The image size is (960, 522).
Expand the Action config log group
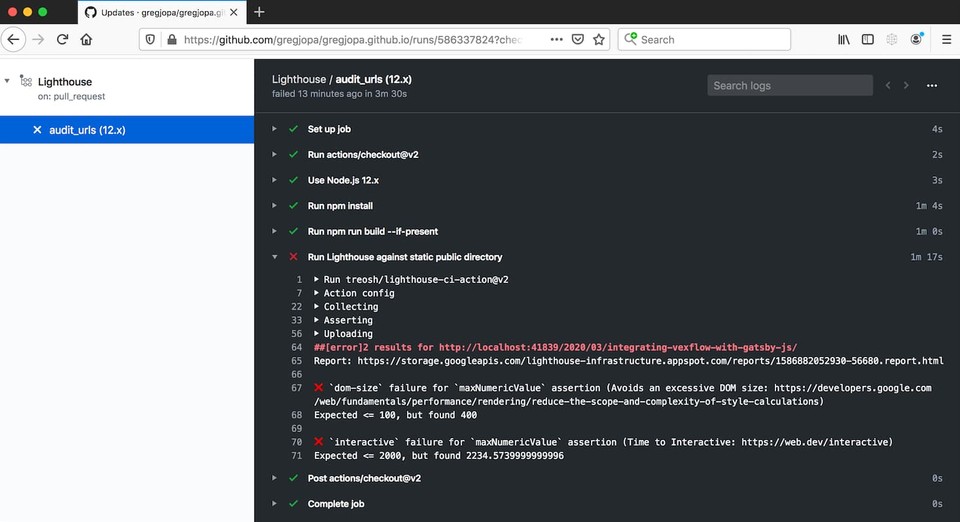(x=317, y=293)
